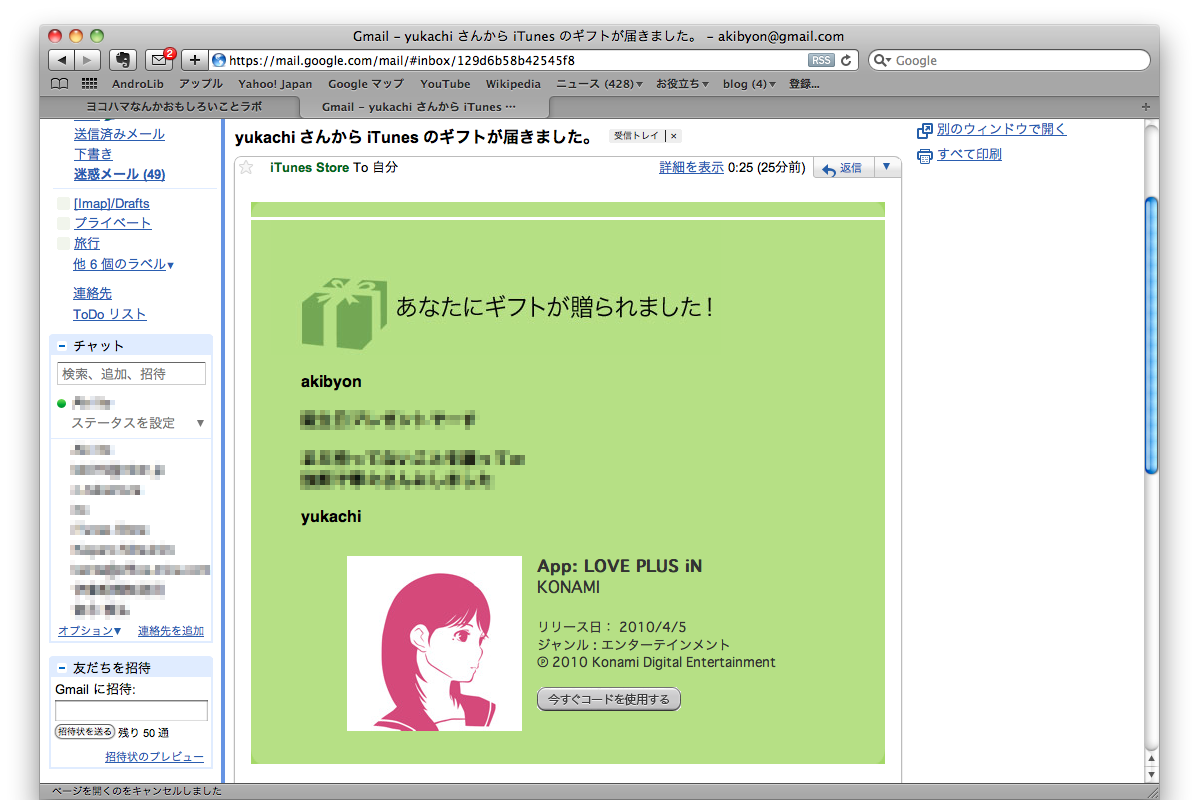Click the globe site icon in address bar
The image size is (1199, 800).
pyautogui.click(x=219, y=60)
